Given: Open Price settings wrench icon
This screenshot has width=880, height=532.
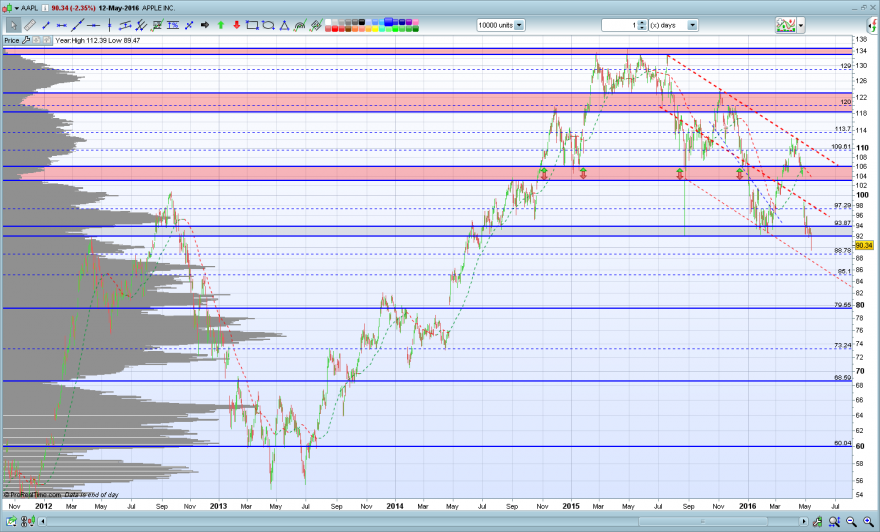Looking at the screenshot, I should tap(26, 40).
